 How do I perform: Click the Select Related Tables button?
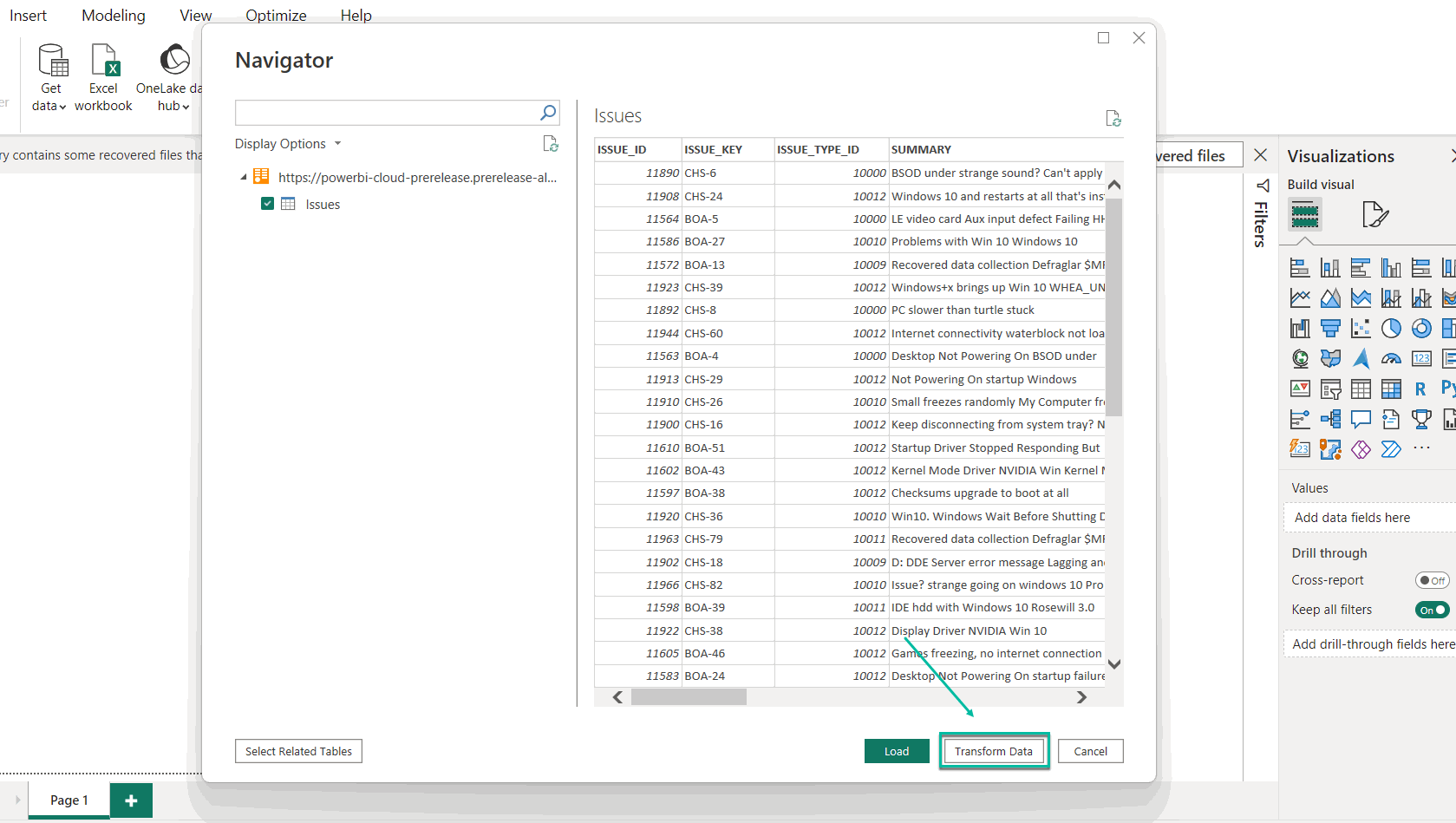[297, 751]
